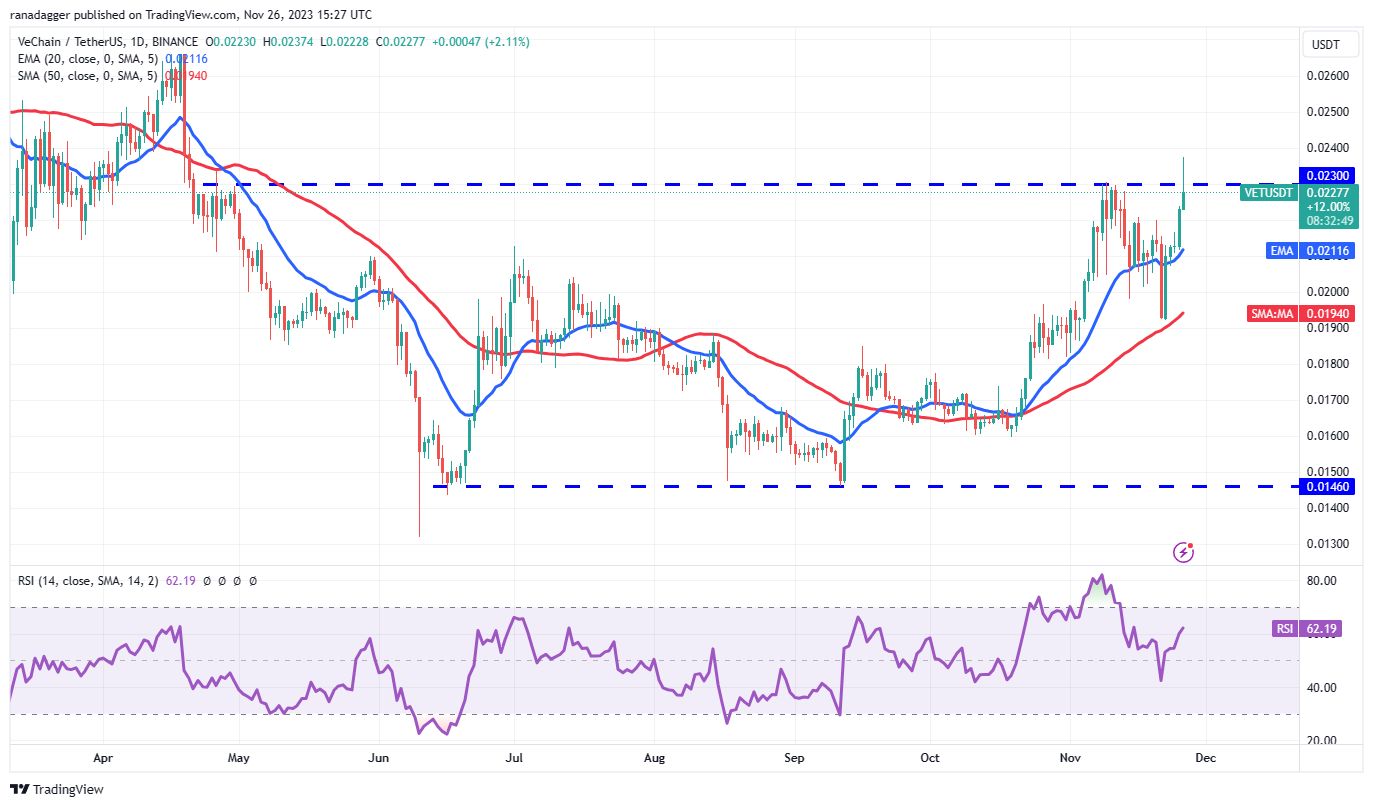Click the purple RSI value label
Viewport: 1373px width, 807px height.
1284,629
